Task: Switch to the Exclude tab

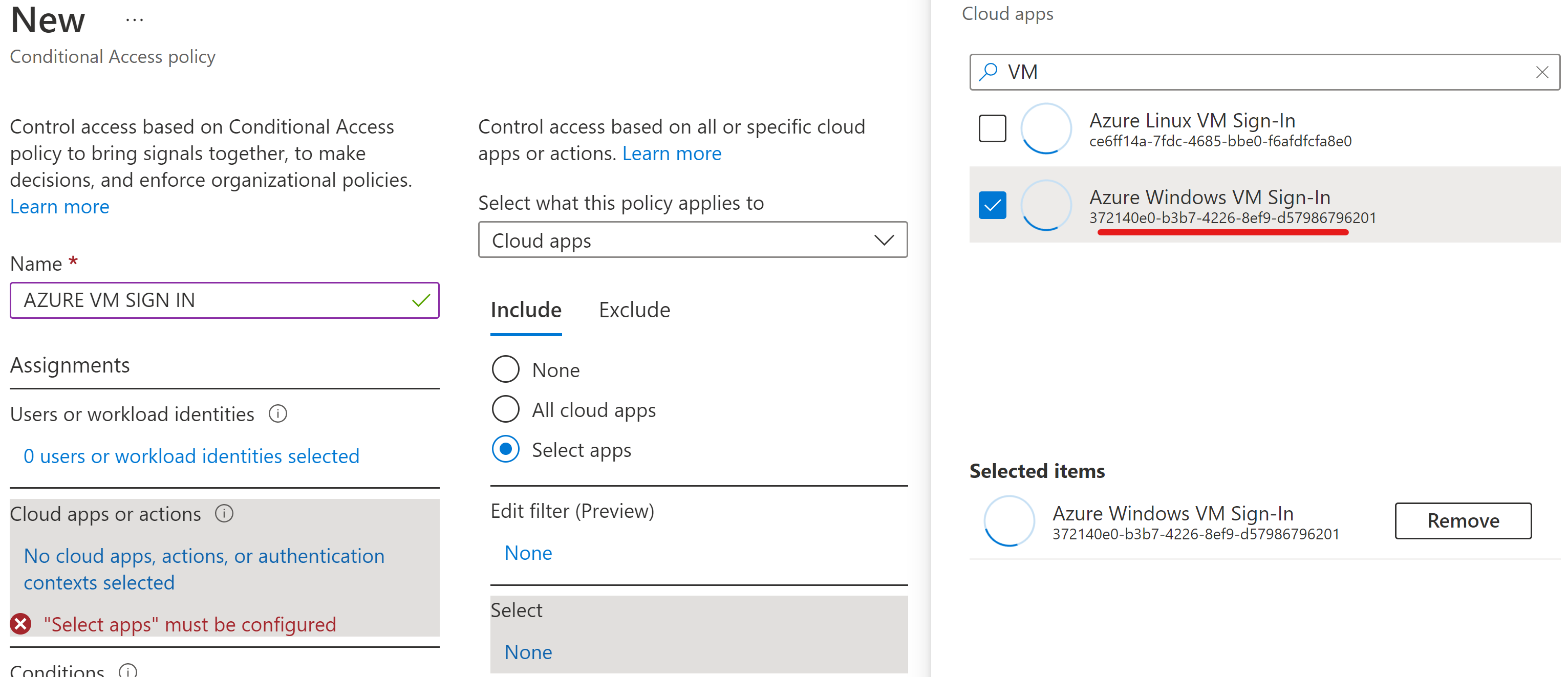Action: click(634, 310)
